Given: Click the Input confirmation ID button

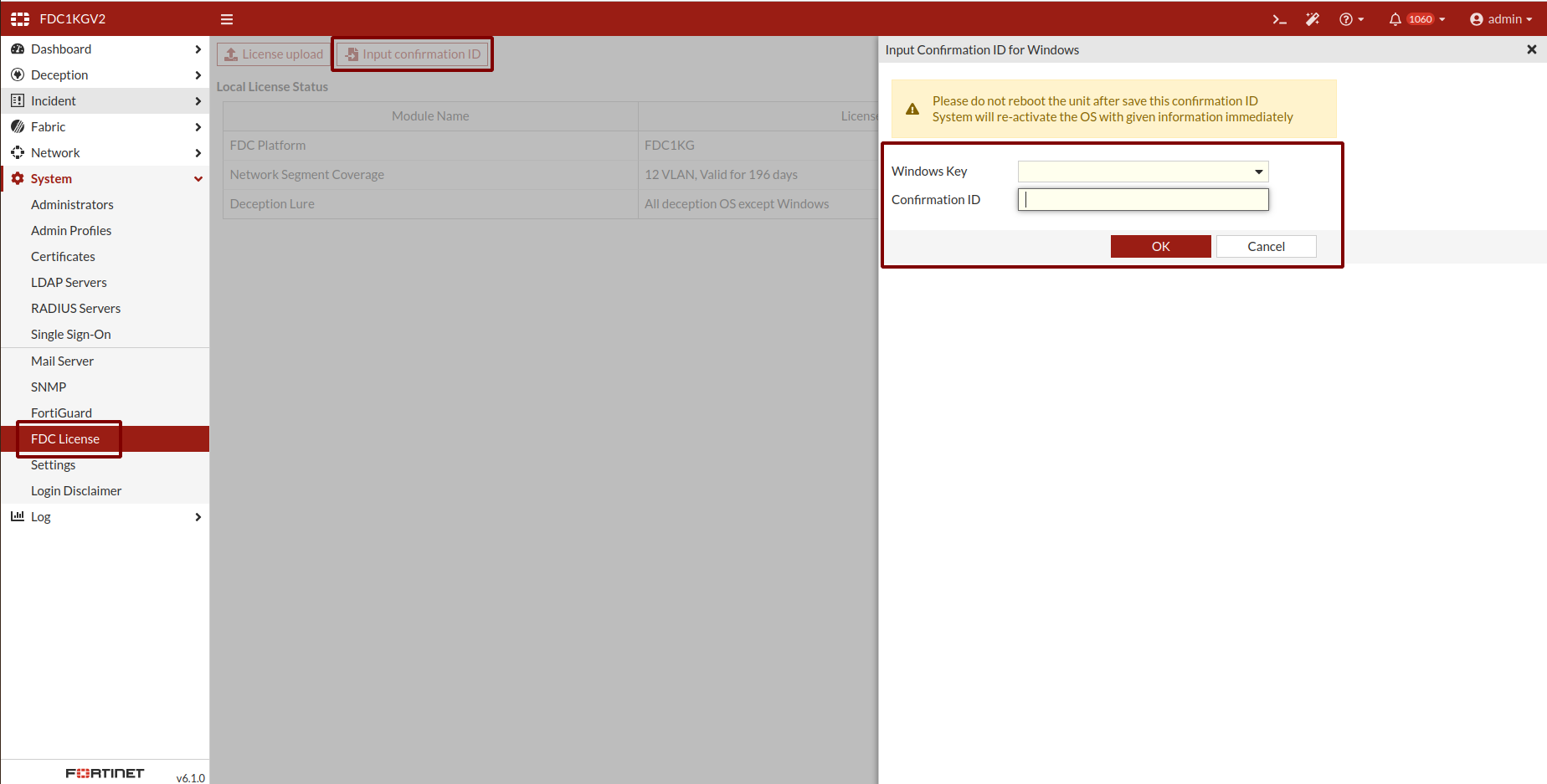Looking at the screenshot, I should tap(413, 54).
